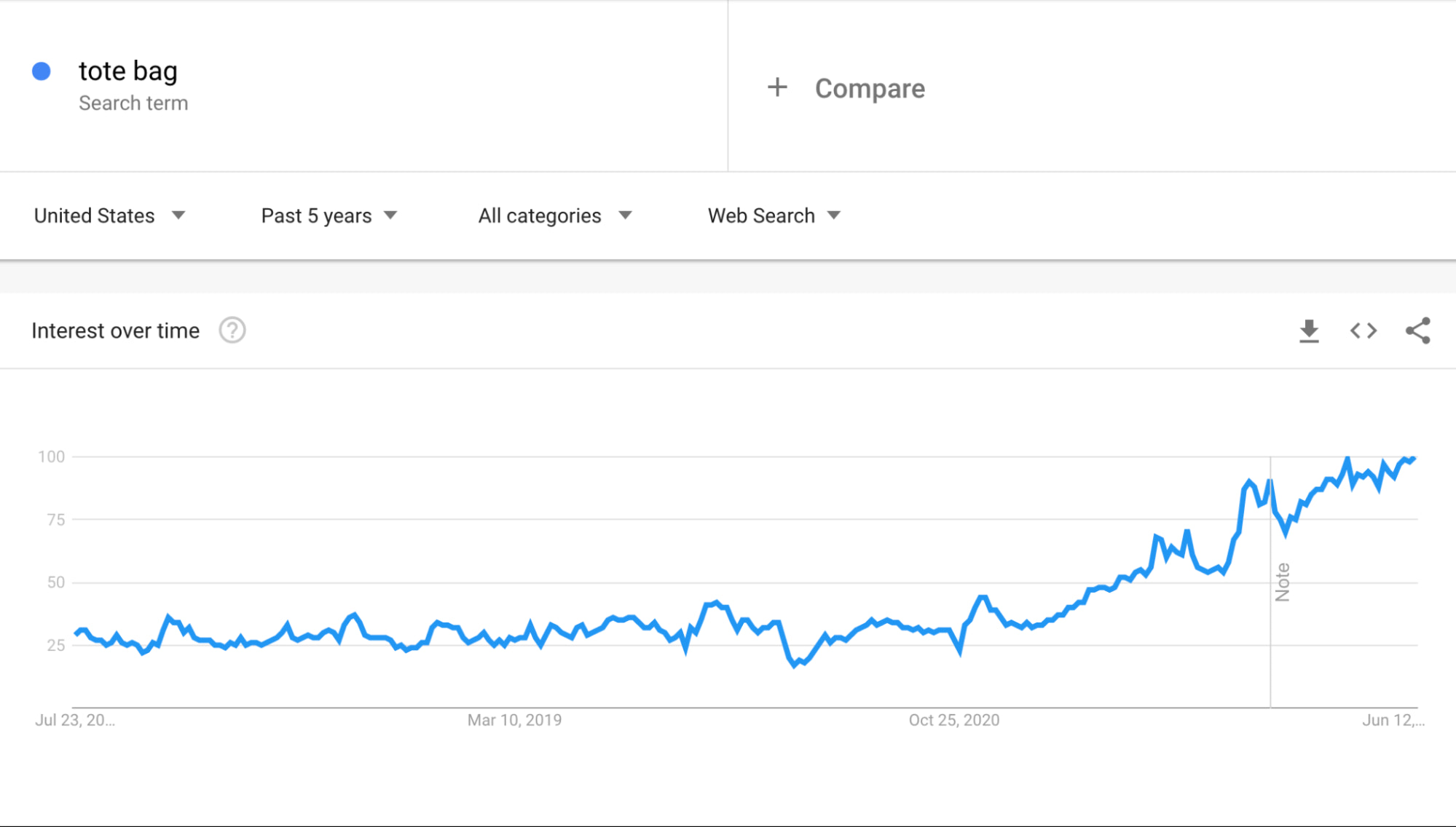This screenshot has width=1456, height=827.
Task: Open the Interest over time help icon
Action: point(232,331)
